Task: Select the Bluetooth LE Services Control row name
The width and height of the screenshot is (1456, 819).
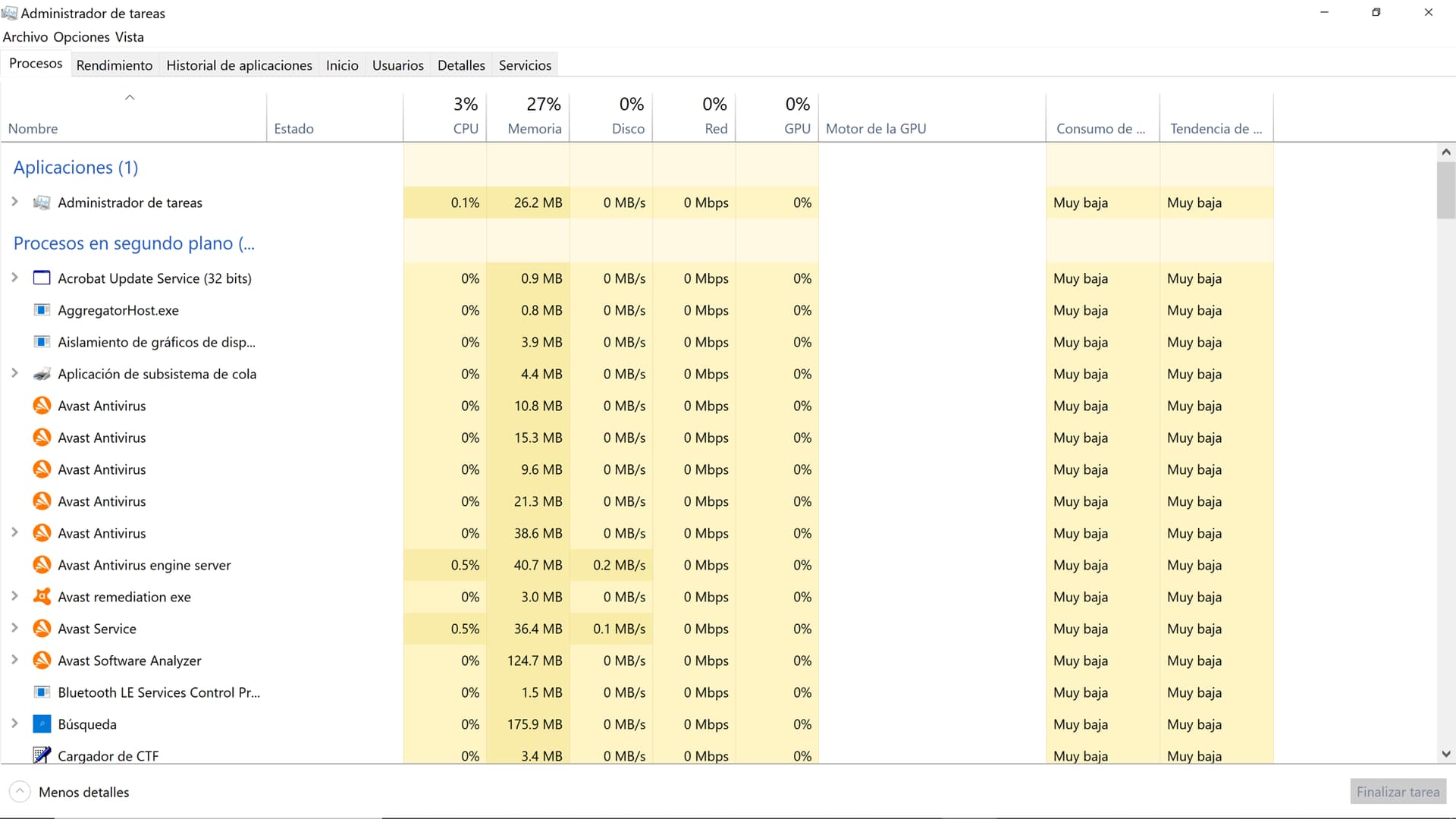Action: [158, 692]
